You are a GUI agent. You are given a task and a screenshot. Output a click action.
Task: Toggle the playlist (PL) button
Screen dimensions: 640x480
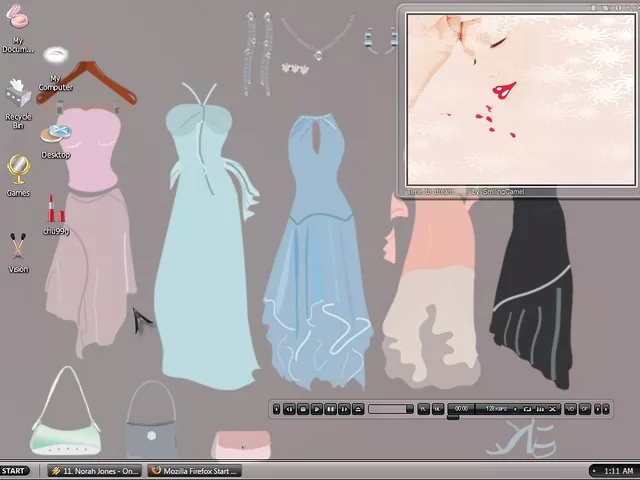click(x=423, y=409)
